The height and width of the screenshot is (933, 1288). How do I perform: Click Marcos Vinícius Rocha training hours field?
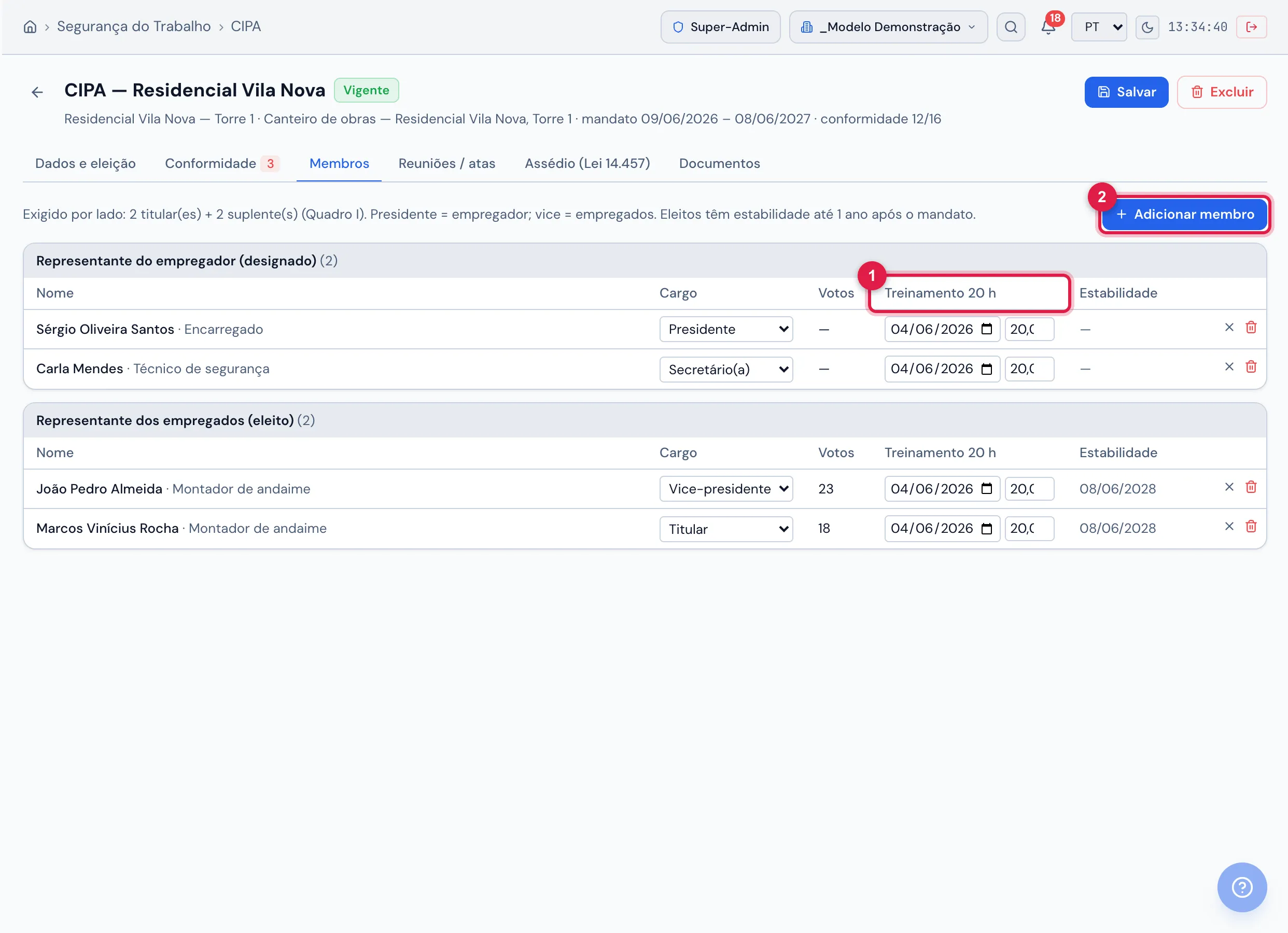tap(1029, 529)
